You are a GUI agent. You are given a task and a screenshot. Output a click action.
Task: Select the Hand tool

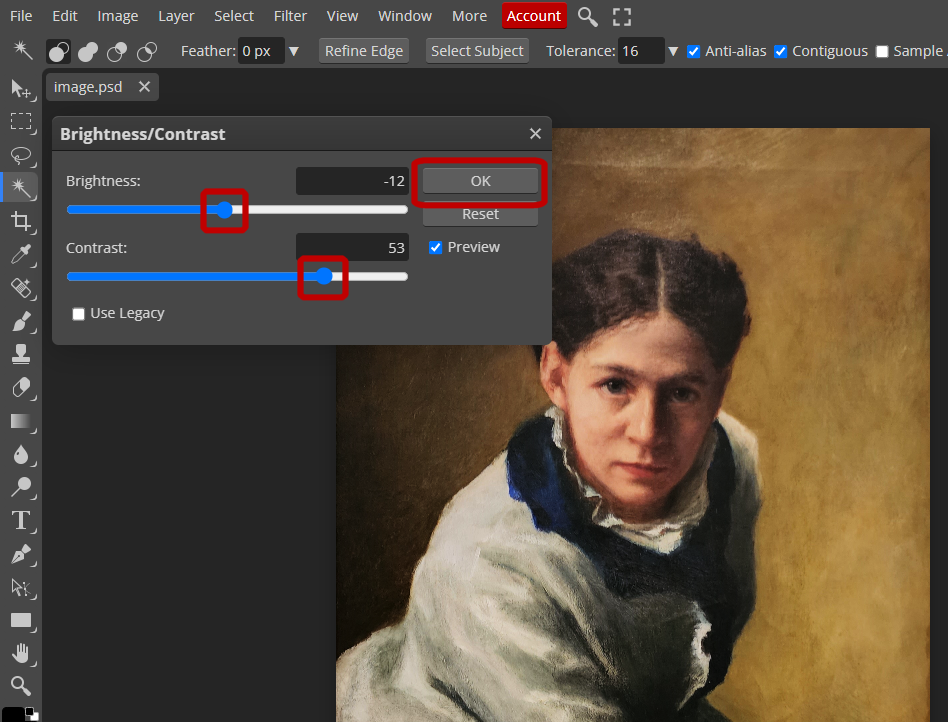click(x=21, y=654)
